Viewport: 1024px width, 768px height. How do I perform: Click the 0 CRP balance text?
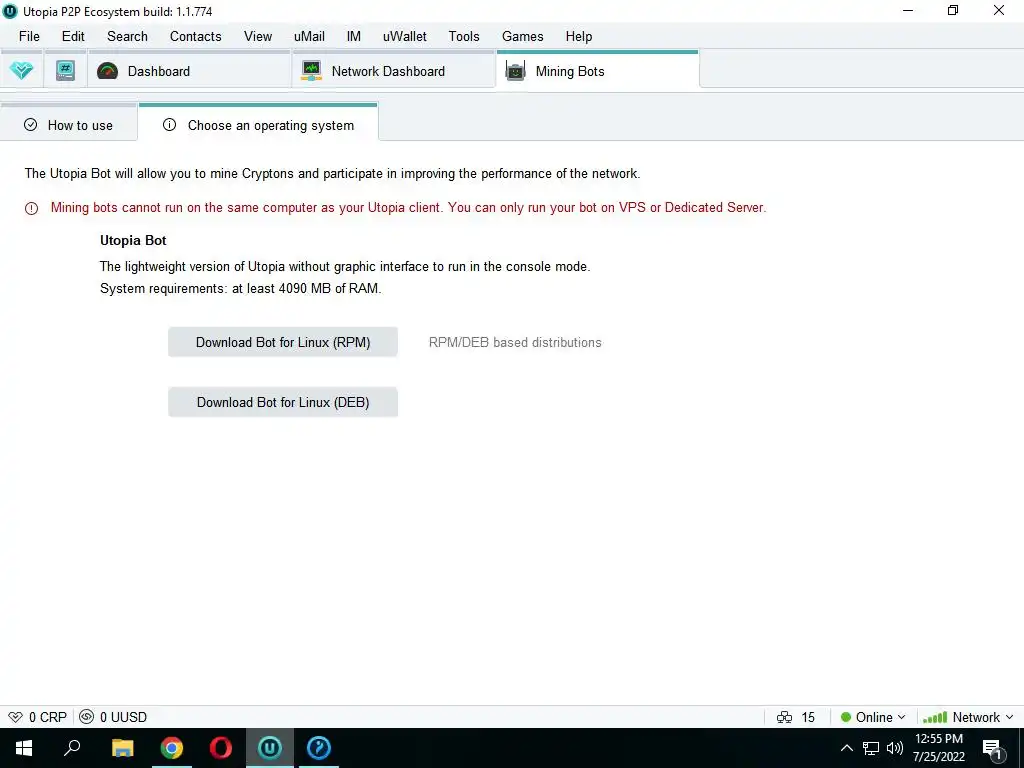(48, 717)
